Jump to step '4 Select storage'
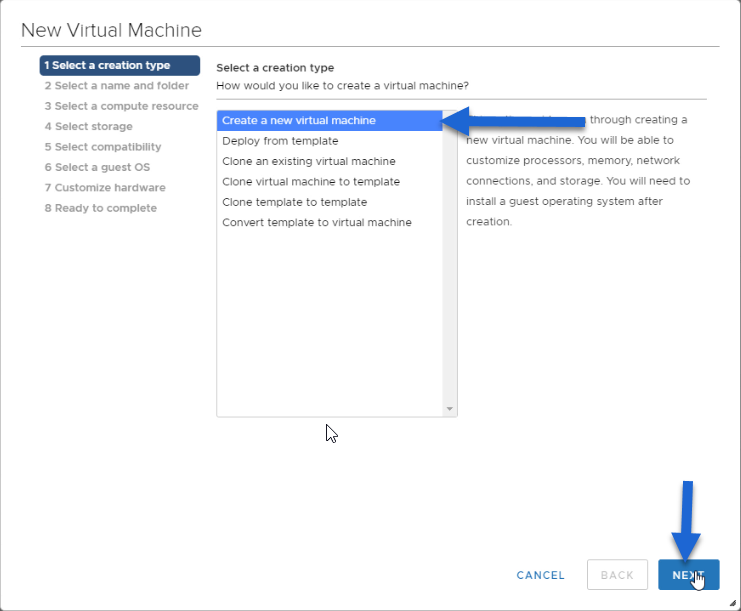741x611 pixels. click(89, 126)
